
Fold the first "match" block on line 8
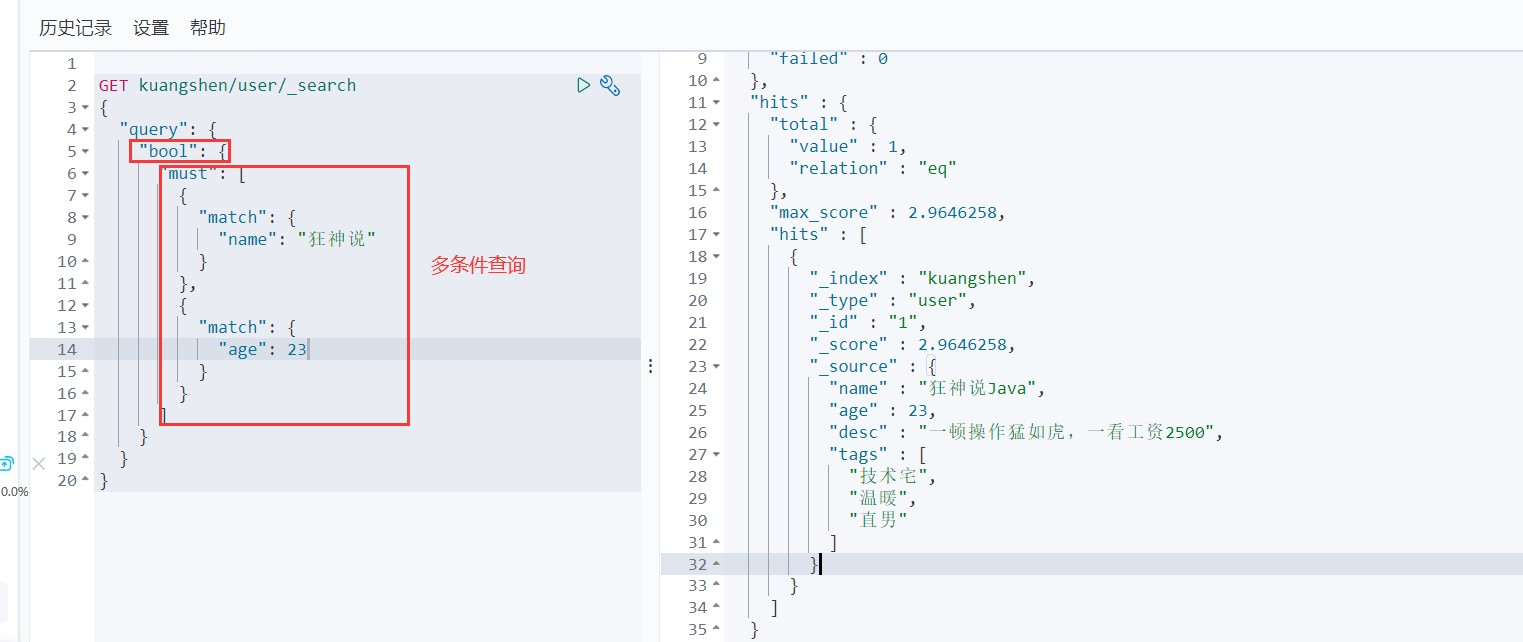point(85,218)
